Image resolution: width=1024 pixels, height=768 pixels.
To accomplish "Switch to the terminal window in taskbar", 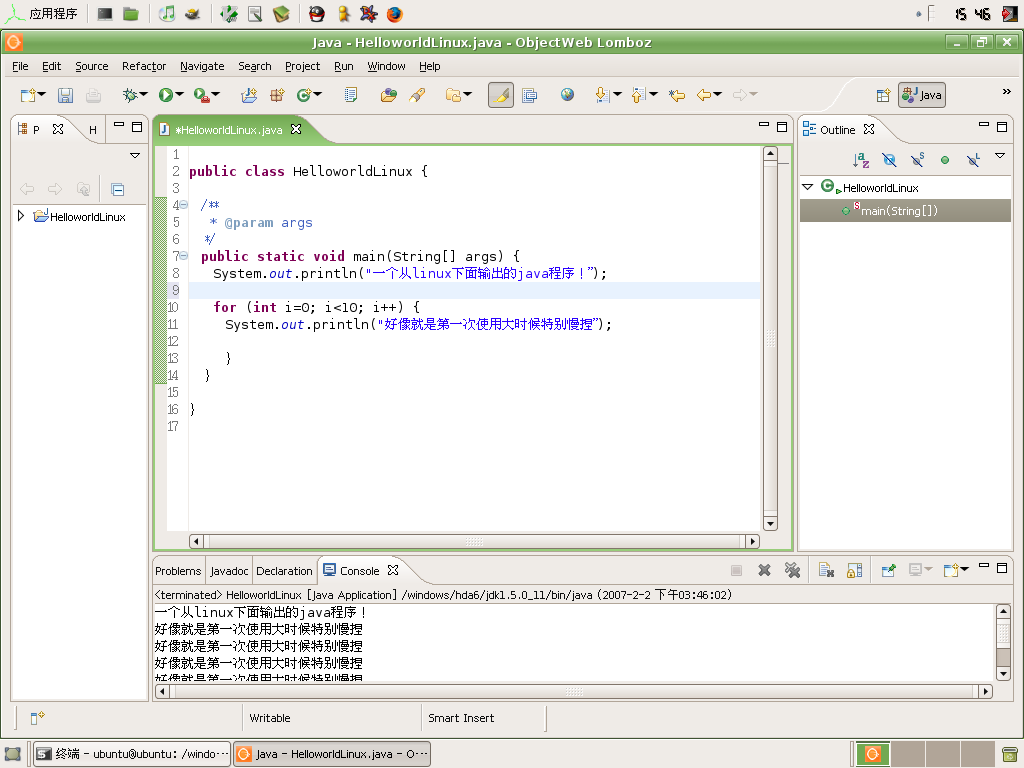I will click(x=132, y=754).
